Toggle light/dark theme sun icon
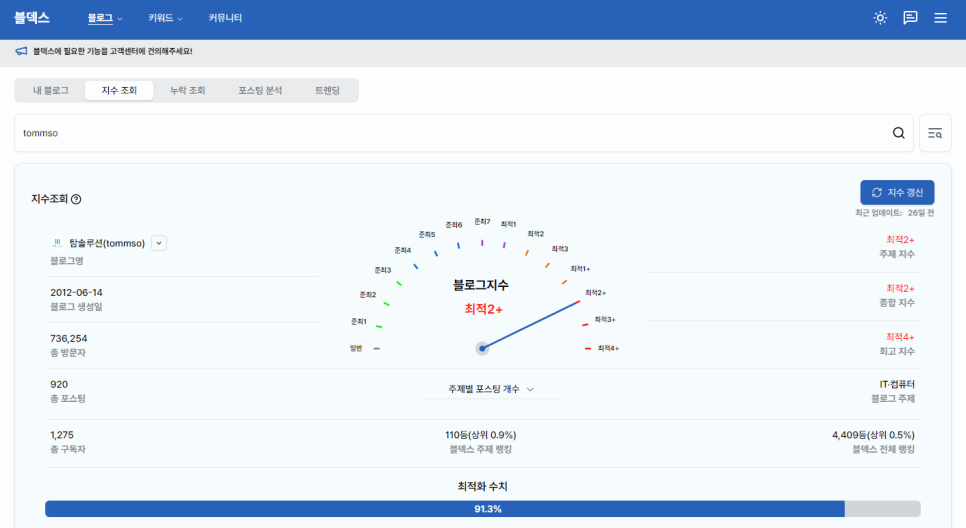Viewport: 966px width, 528px height. (x=880, y=18)
